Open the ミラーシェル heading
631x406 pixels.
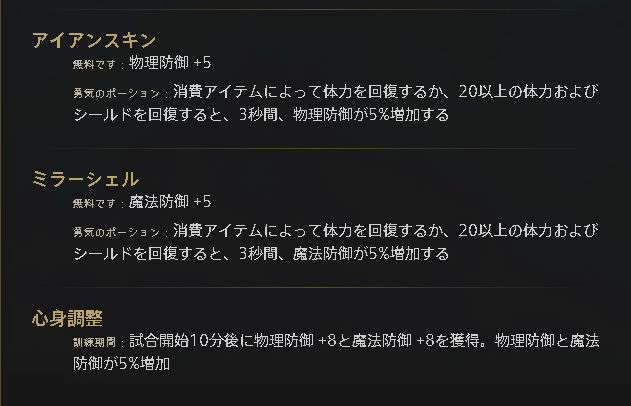coord(86,179)
